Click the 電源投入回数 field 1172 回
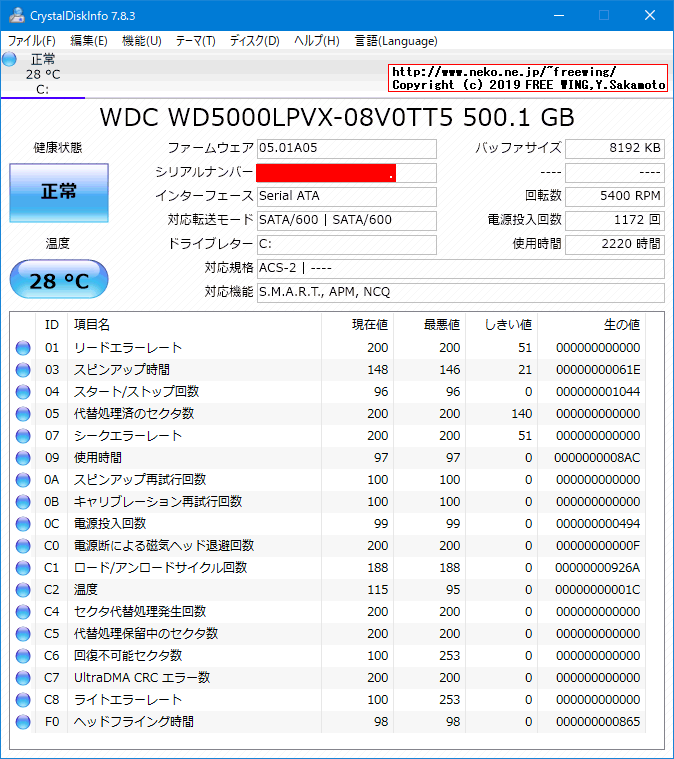 615,220
